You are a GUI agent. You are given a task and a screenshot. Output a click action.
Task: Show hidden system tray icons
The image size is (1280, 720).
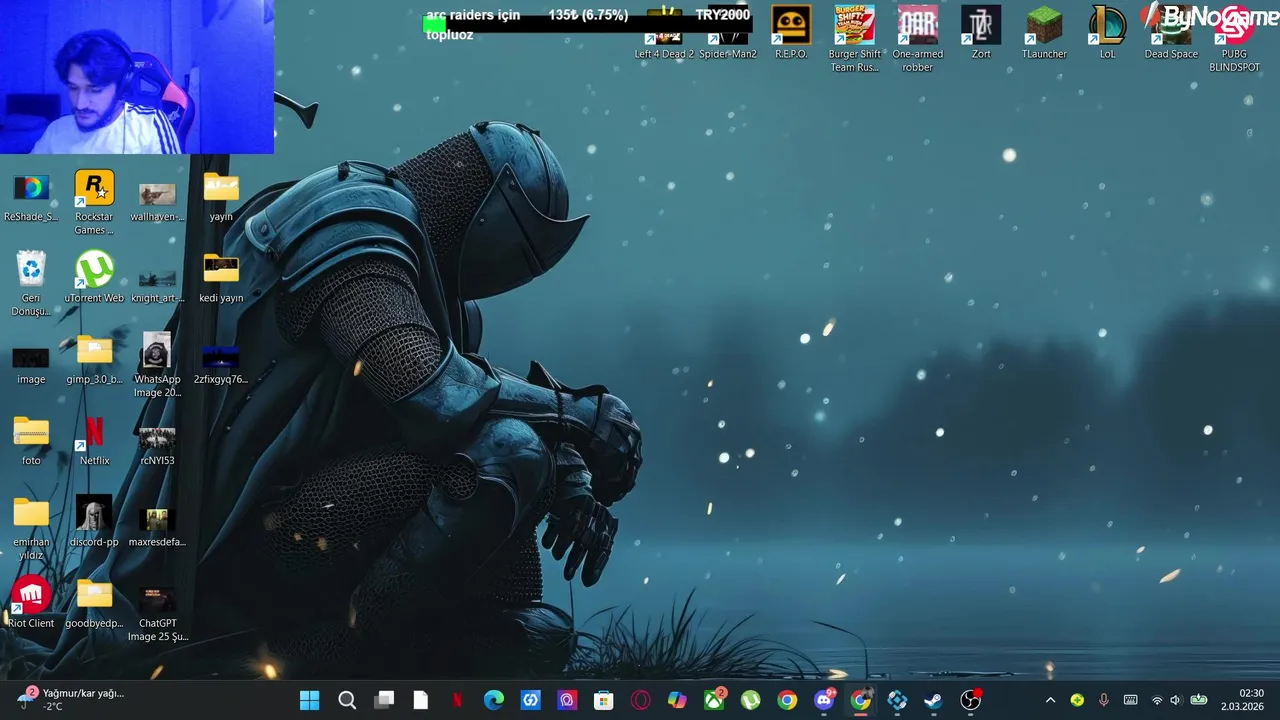click(1050, 700)
